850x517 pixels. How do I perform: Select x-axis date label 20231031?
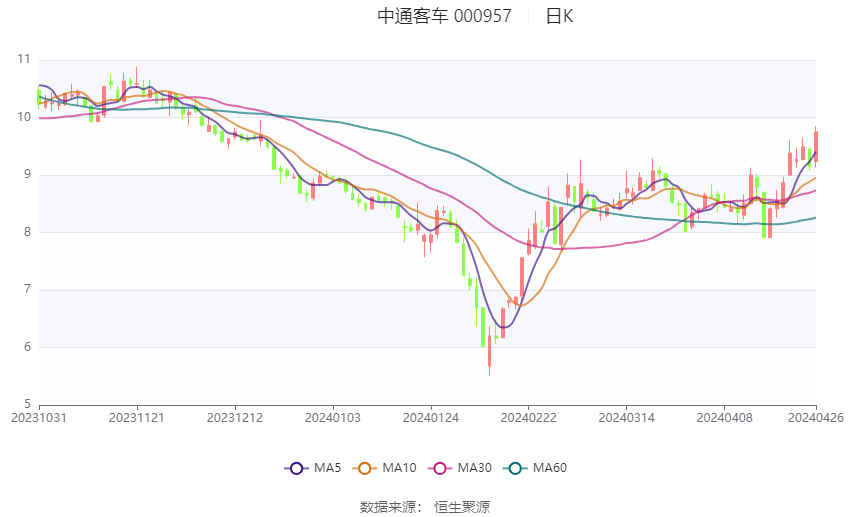pyautogui.click(x=38, y=418)
